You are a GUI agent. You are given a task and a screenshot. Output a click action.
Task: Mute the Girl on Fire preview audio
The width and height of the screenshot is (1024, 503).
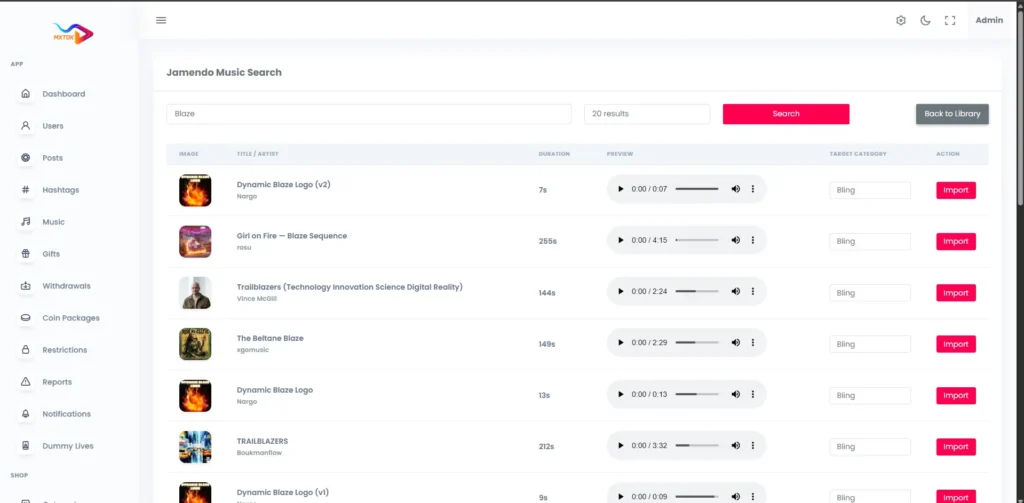click(x=736, y=240)
